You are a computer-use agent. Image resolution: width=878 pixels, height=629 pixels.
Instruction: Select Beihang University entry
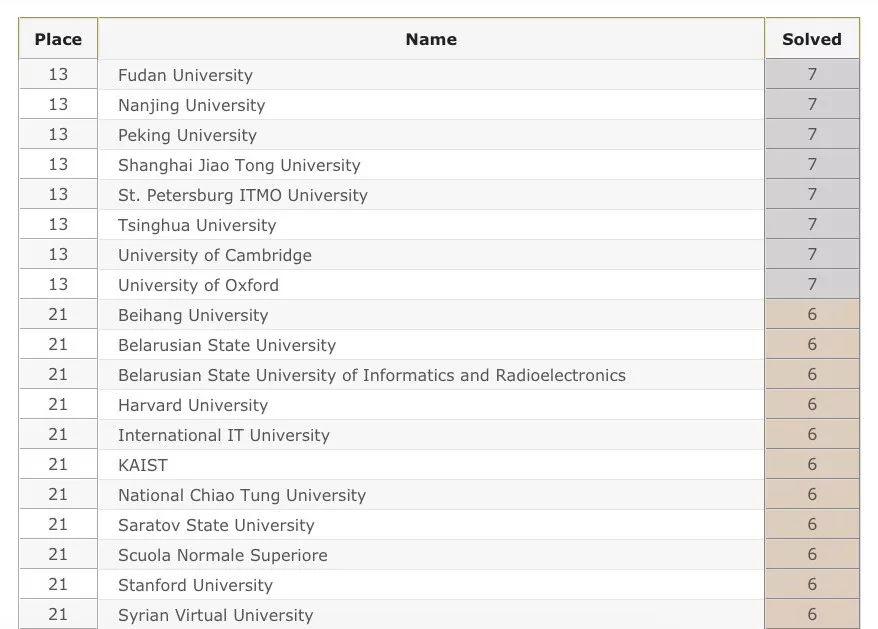pyautogui.click(x=193, y=315)
